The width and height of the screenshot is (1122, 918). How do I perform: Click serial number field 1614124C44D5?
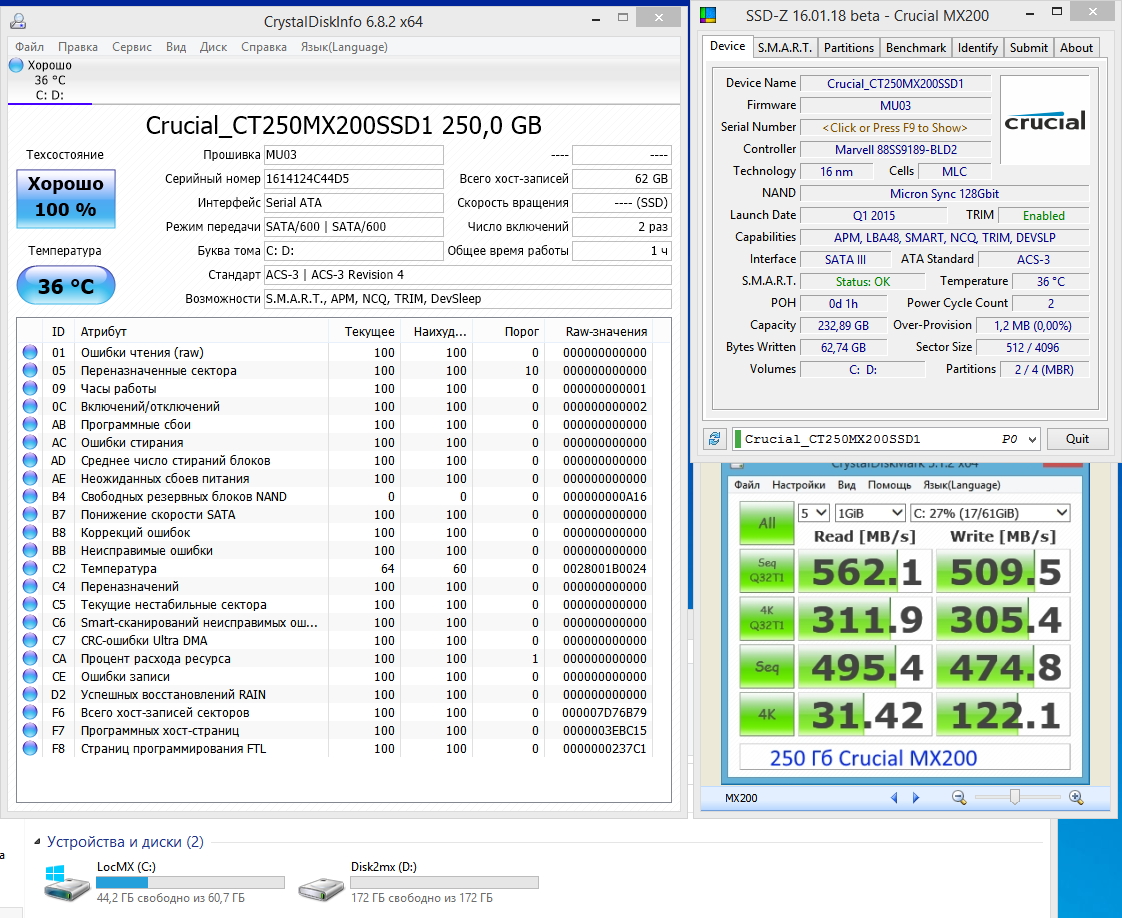353,179
